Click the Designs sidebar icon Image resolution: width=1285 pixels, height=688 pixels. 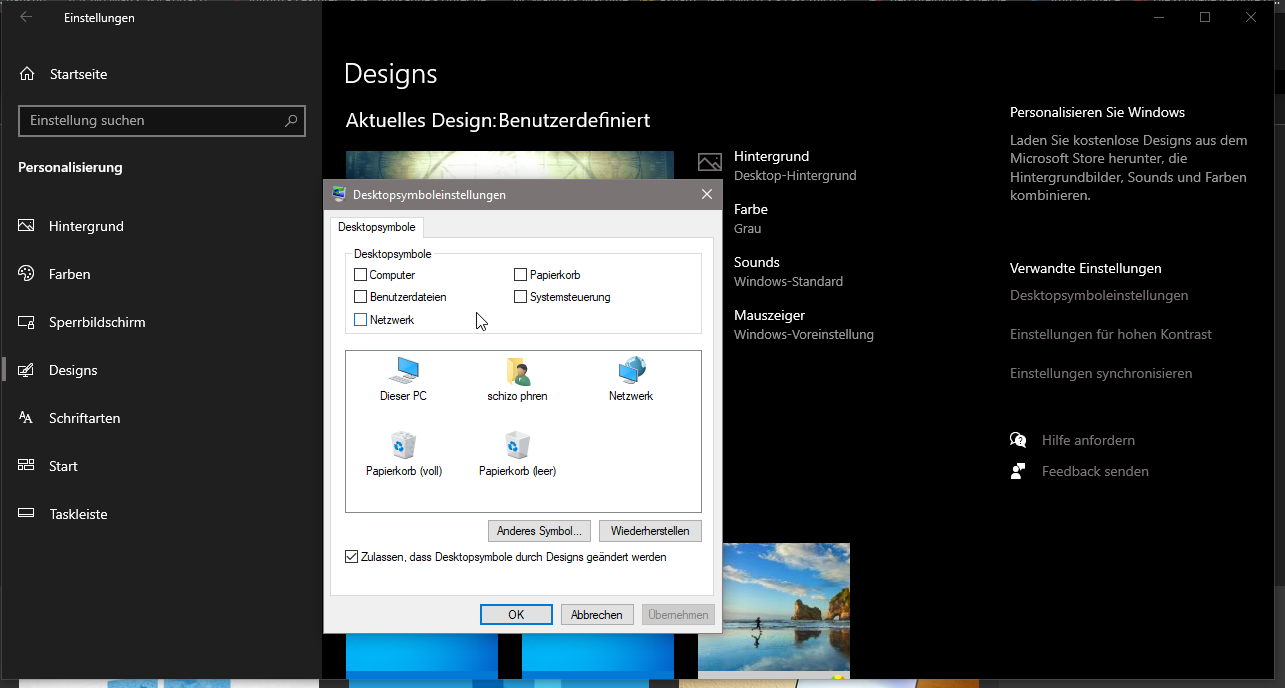pyautogui.click(x=27, y=370)
